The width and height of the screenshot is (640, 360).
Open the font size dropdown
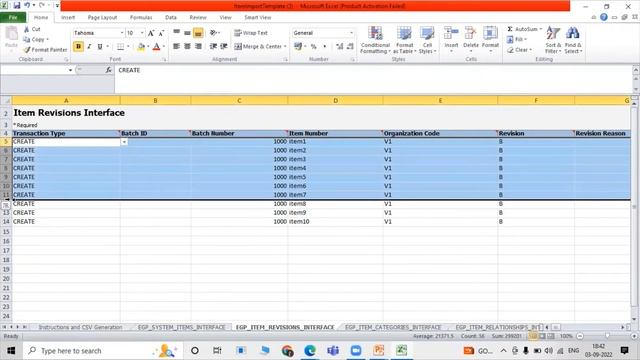142,33
